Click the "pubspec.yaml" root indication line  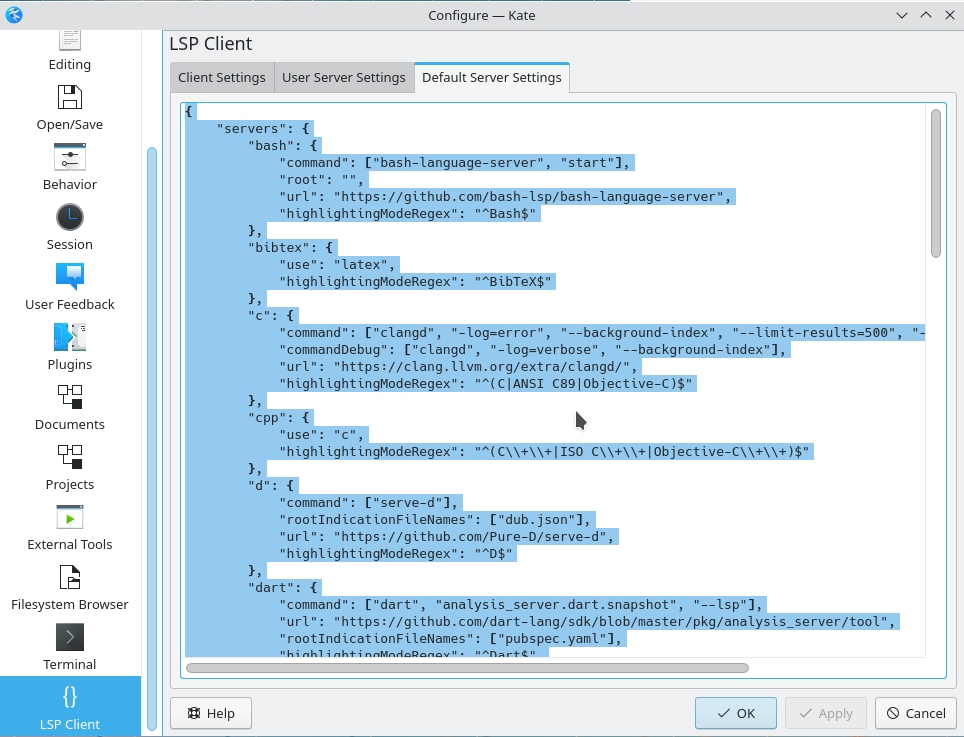click(x=451, y=639)
